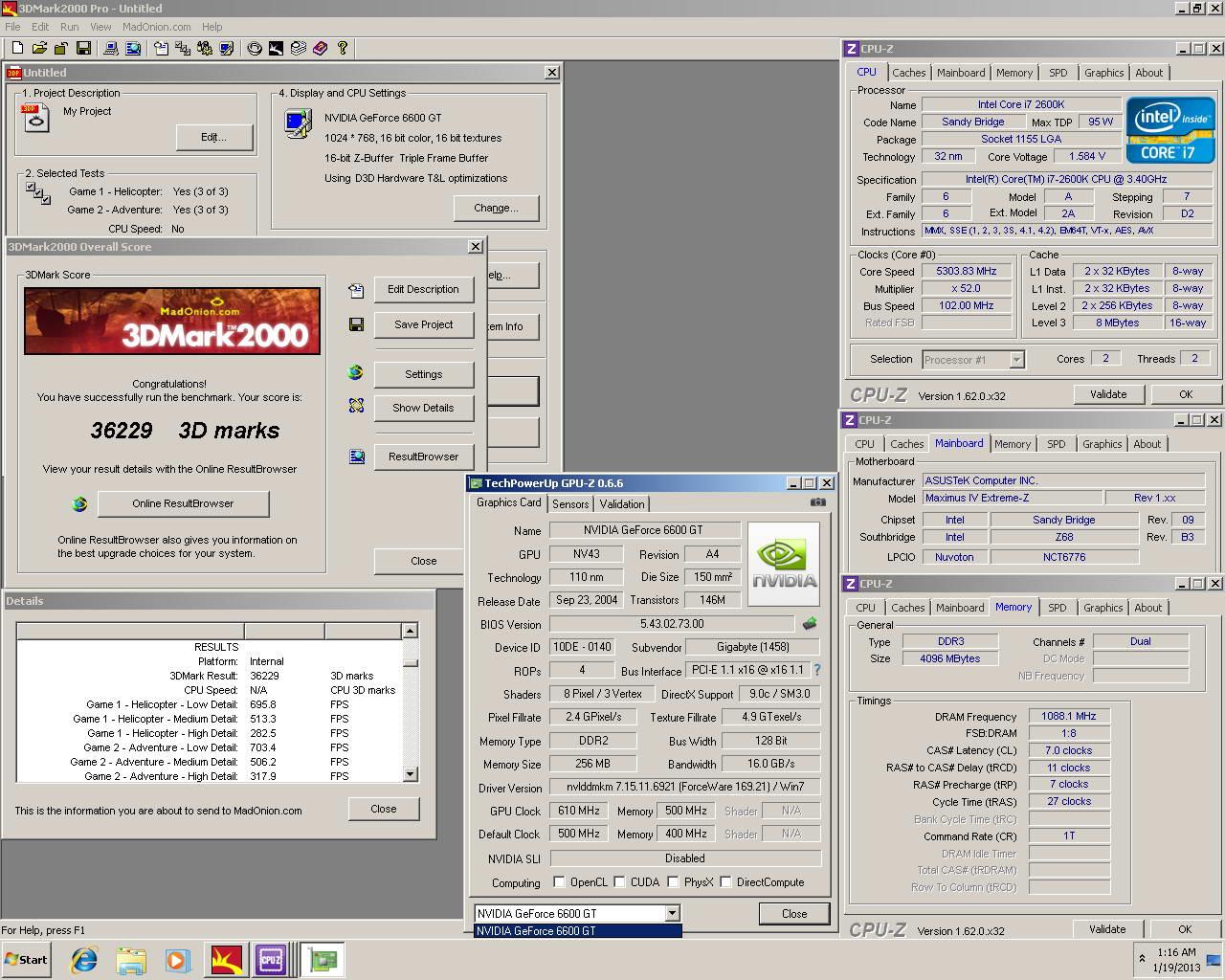The width and height of the screenshot is (1225, 980).
Task: Switch to Sensors tab in GPU-Z
Action: pos(570,504)
